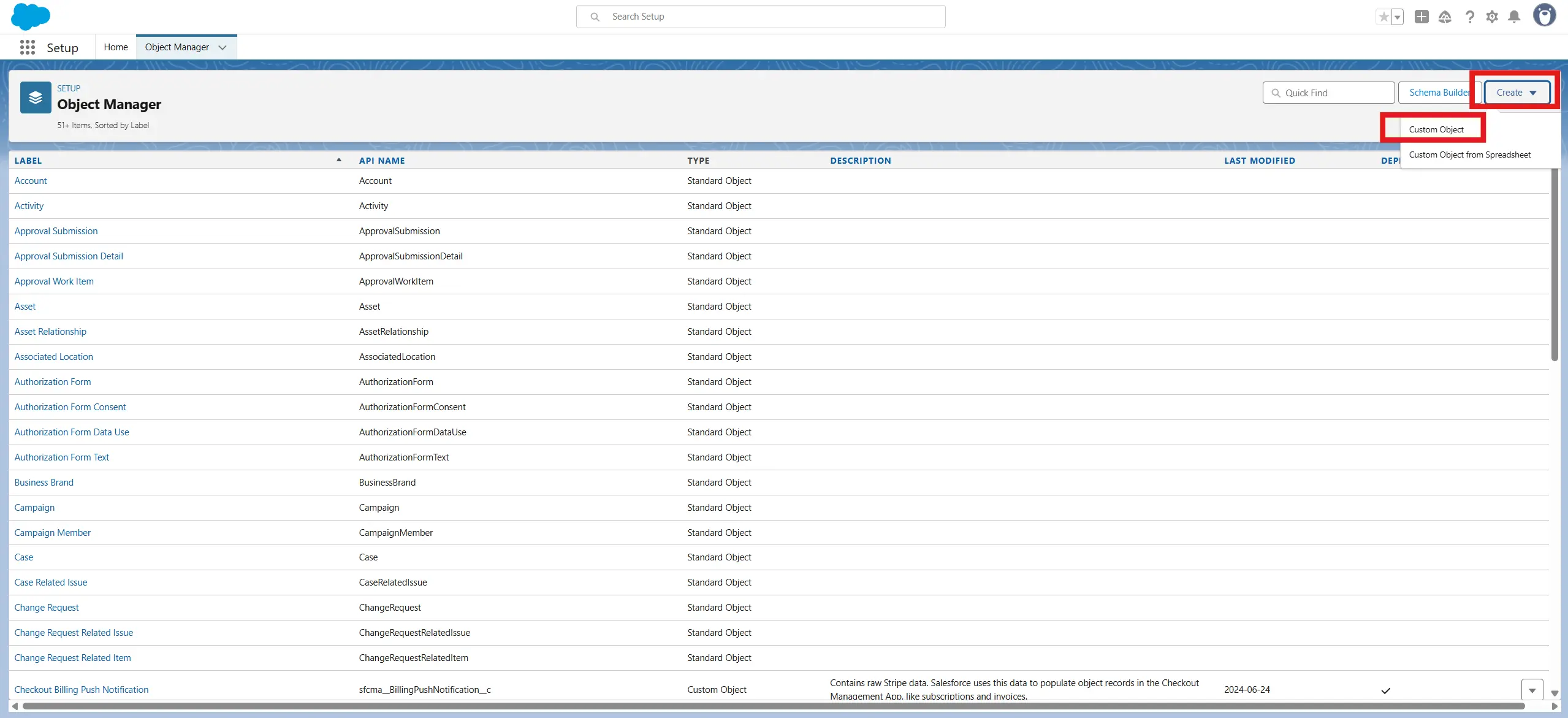Expand the Object Manager tab chevron

tap(223, 47)
